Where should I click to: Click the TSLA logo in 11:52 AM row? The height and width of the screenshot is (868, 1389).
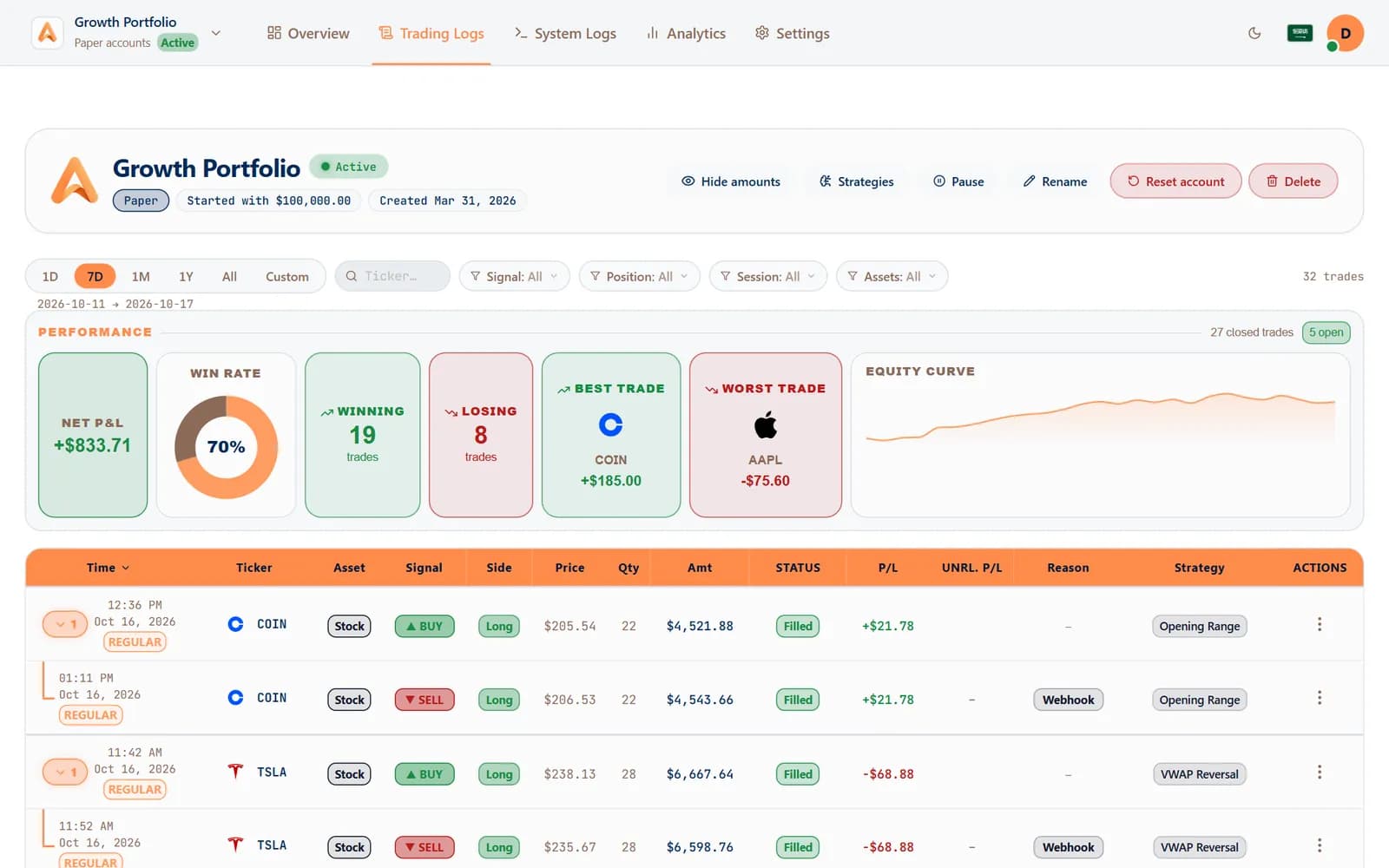point(235,845)
